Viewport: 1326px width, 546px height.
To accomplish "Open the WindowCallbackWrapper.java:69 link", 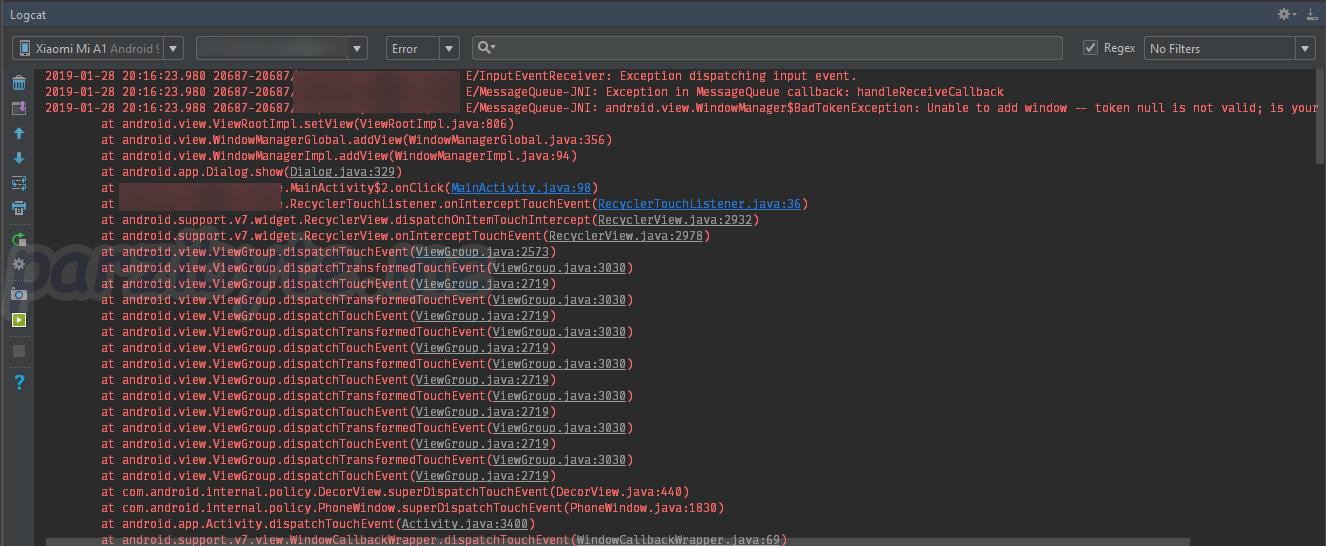I will [x=678, y=540].
